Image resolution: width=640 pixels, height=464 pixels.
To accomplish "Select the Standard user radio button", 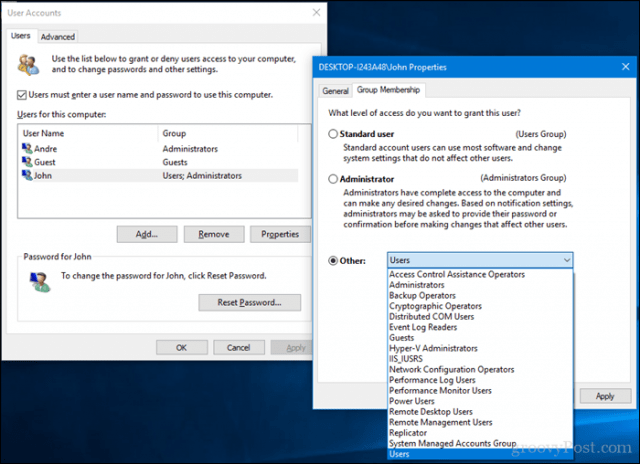I will click(x=333, y=134).
